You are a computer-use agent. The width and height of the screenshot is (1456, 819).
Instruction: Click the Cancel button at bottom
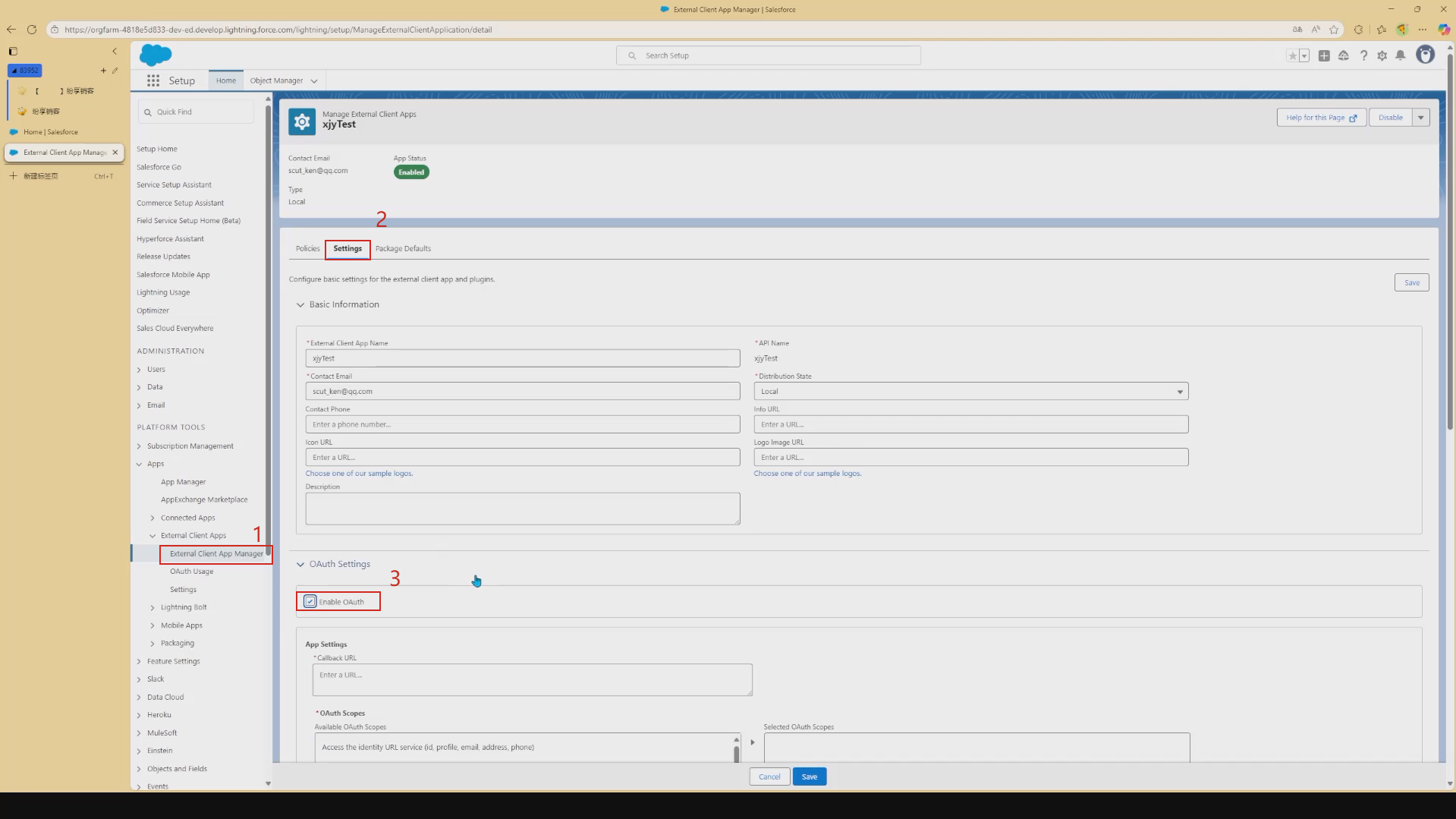point(769,776)
